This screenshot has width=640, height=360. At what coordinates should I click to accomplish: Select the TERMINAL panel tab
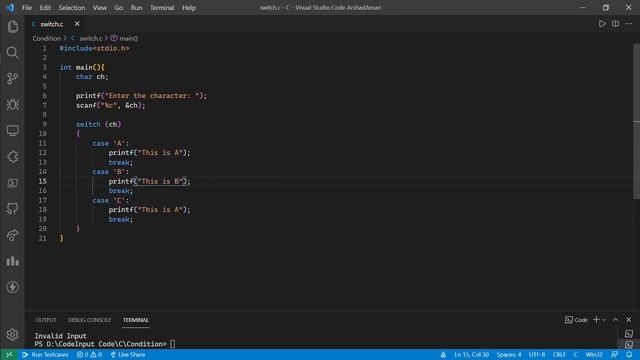(x=136, y=320)
